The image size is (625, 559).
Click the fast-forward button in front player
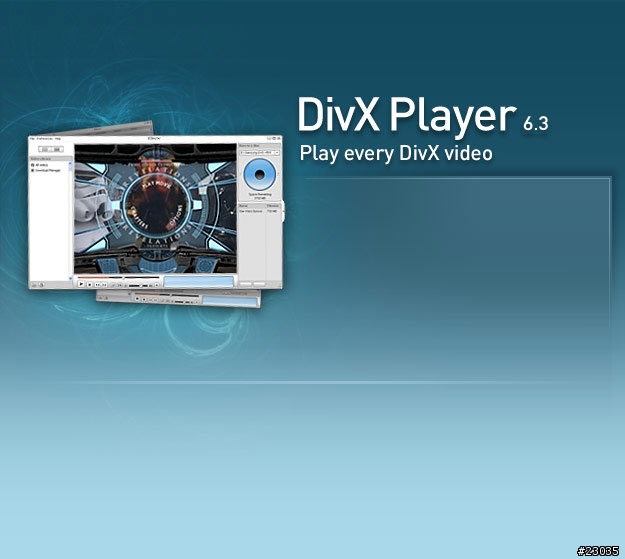pos(104,285)
